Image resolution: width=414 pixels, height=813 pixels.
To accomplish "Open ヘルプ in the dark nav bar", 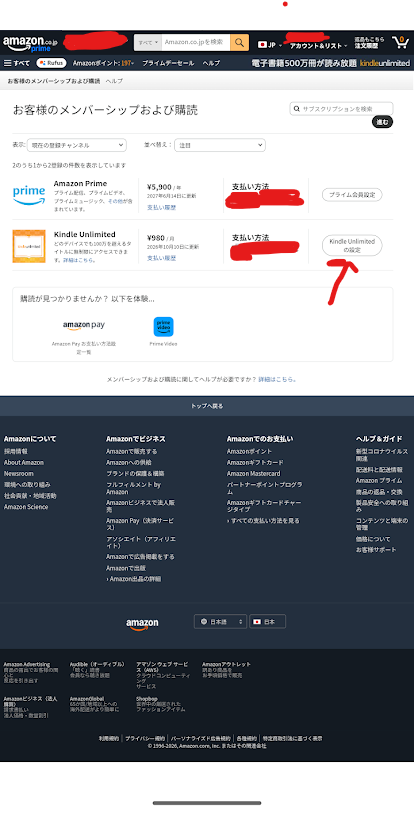I will 211,63.
